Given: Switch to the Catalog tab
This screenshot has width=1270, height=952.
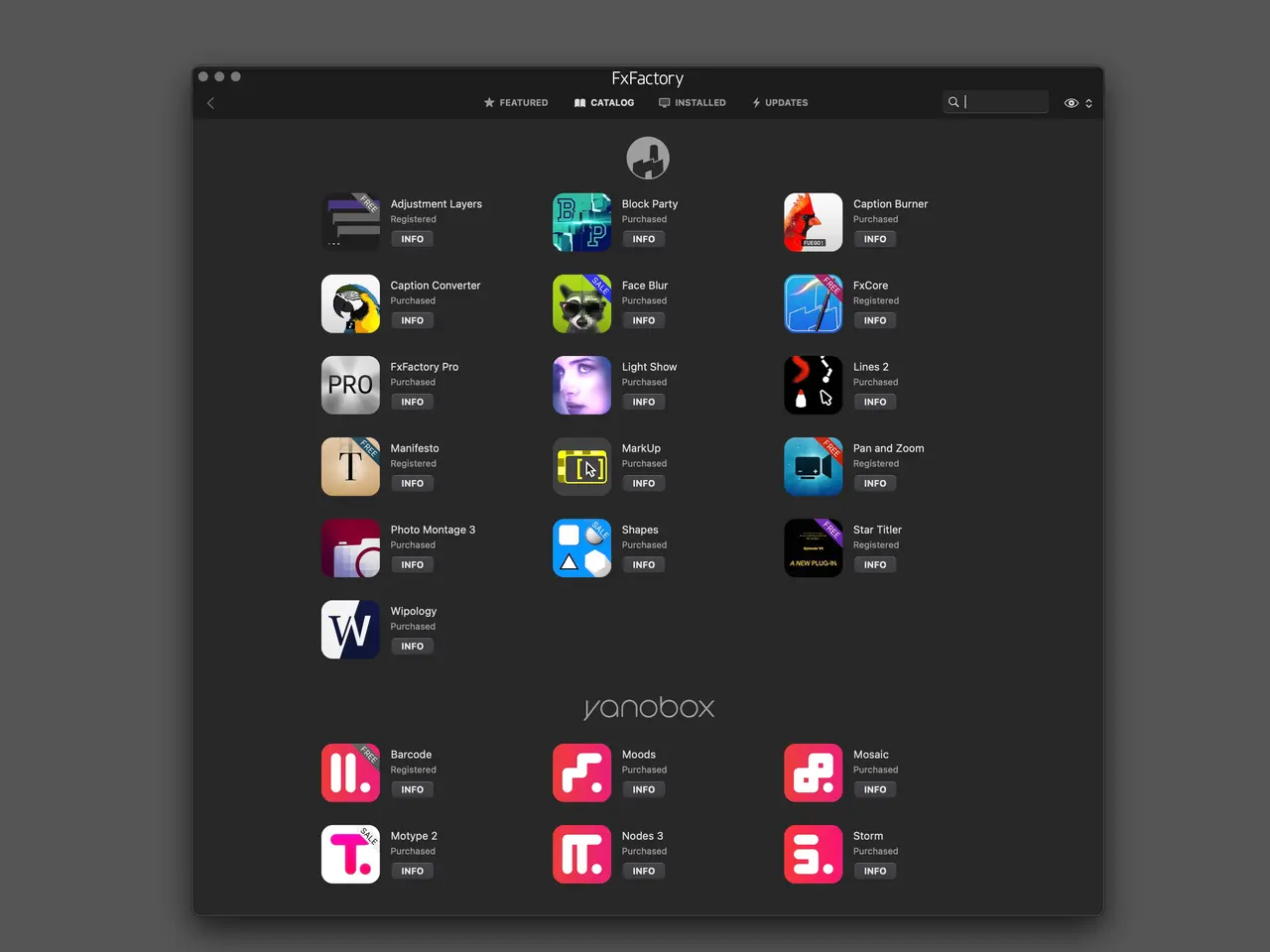Looking at the screenshot, I should [x=604, y=103].
